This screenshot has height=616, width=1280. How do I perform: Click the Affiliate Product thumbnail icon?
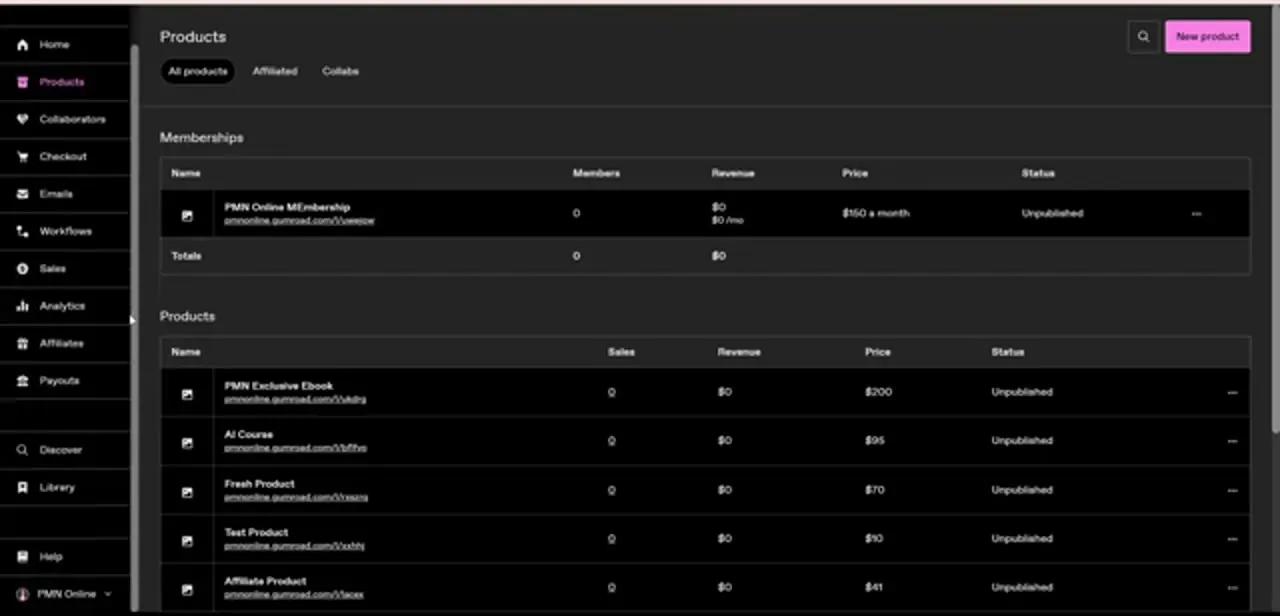coord(187,590)
